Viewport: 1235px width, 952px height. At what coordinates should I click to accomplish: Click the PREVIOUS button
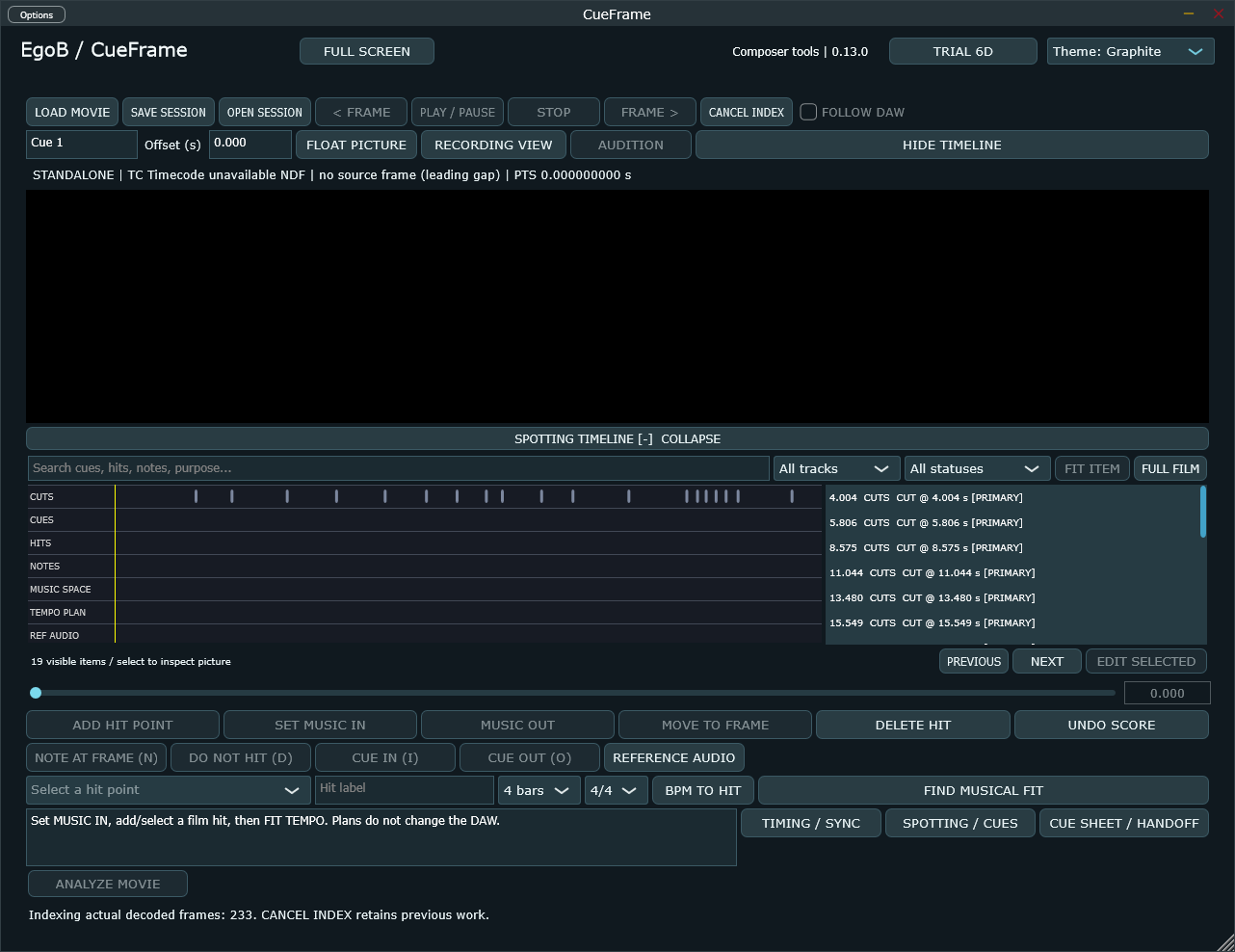(x=974, y=661)
